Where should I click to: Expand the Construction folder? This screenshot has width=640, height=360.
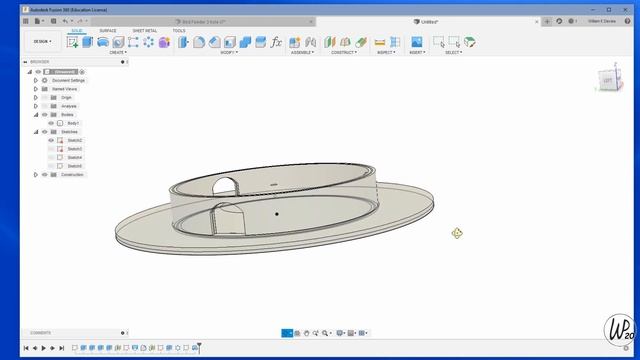(36, 175)
